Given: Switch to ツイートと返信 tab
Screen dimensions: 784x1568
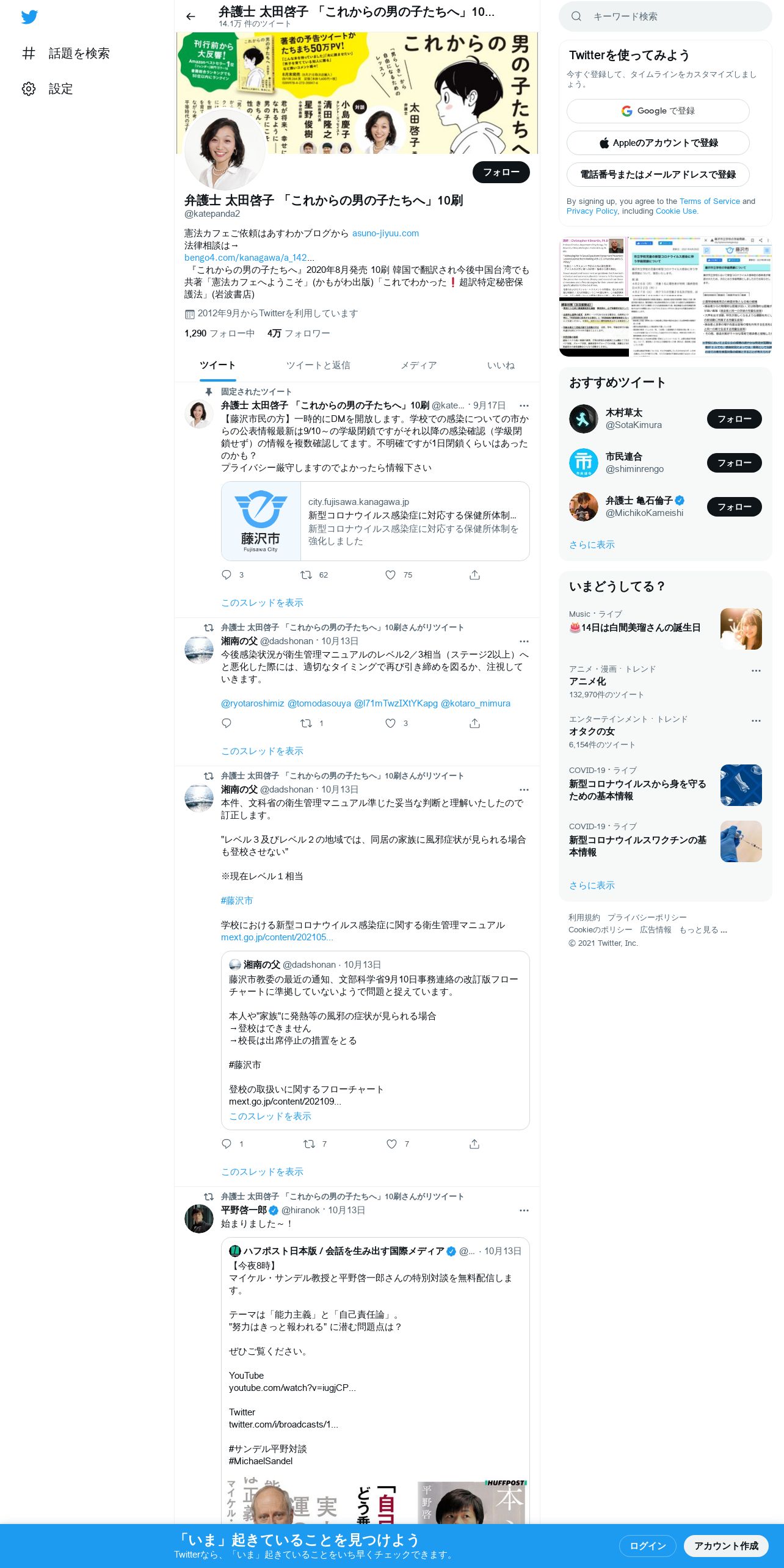Looking at the screenshot, I should click(x=318, y=365).
